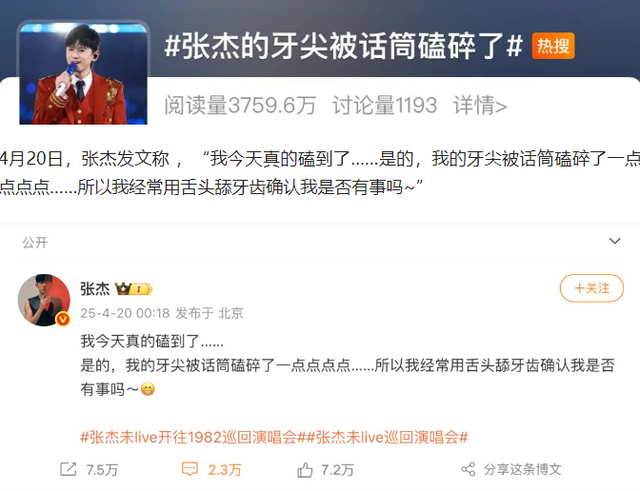
Task: Click the share icon beside 分享这条博文
Action: pyautogui.click(x=468, y=469)
